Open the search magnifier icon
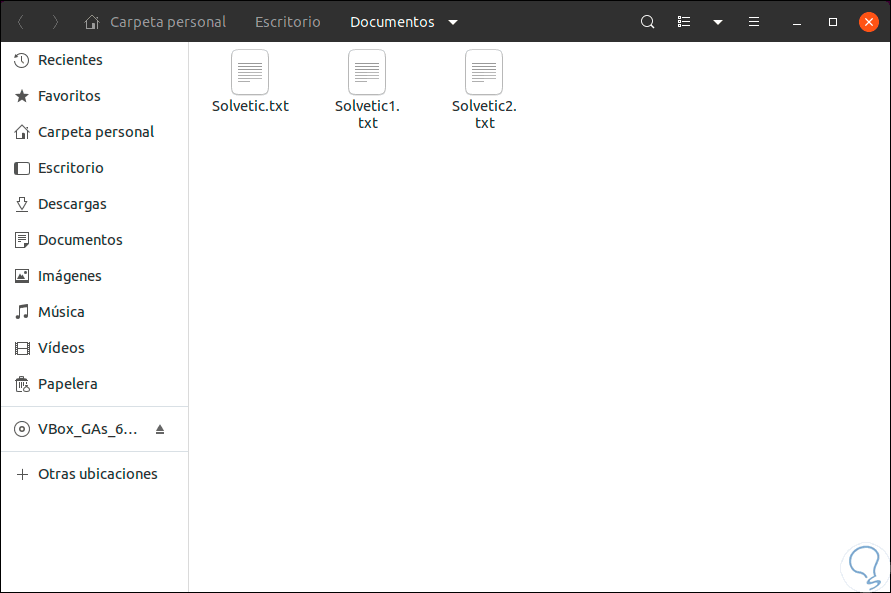The width and height of the screenshot is (891, 593). pyautogui.click(x=647, y=22)
